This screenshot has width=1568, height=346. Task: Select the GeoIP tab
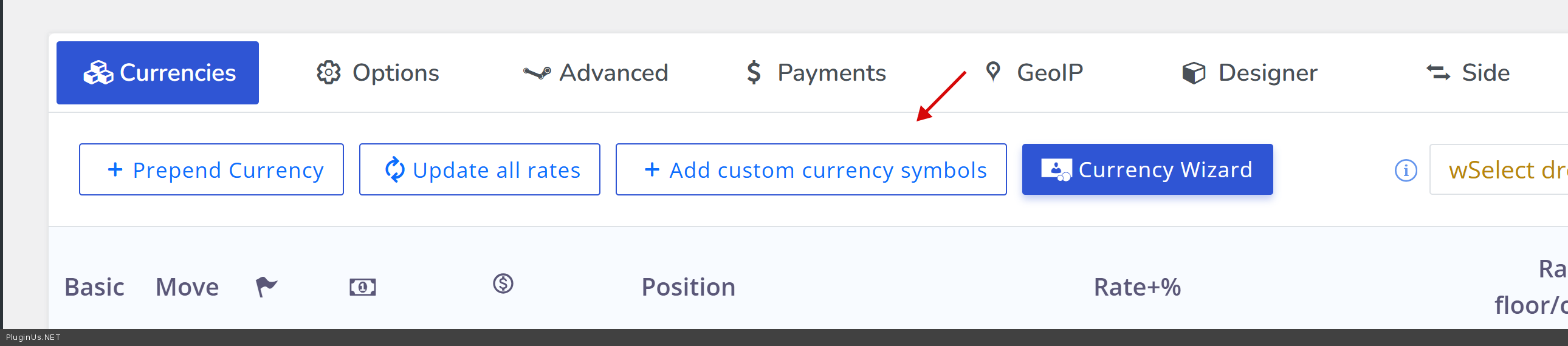(1034, 73)
